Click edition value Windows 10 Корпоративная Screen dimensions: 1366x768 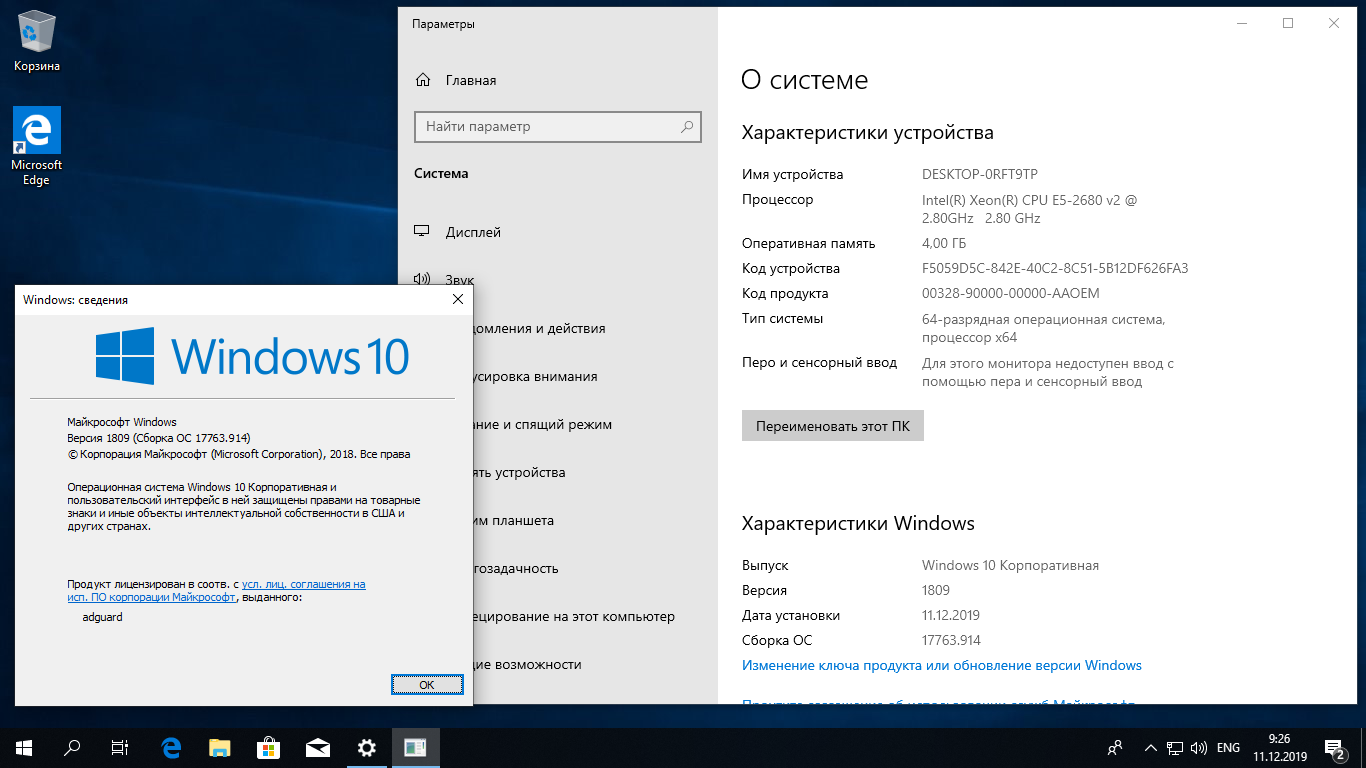pos(1010,566)
